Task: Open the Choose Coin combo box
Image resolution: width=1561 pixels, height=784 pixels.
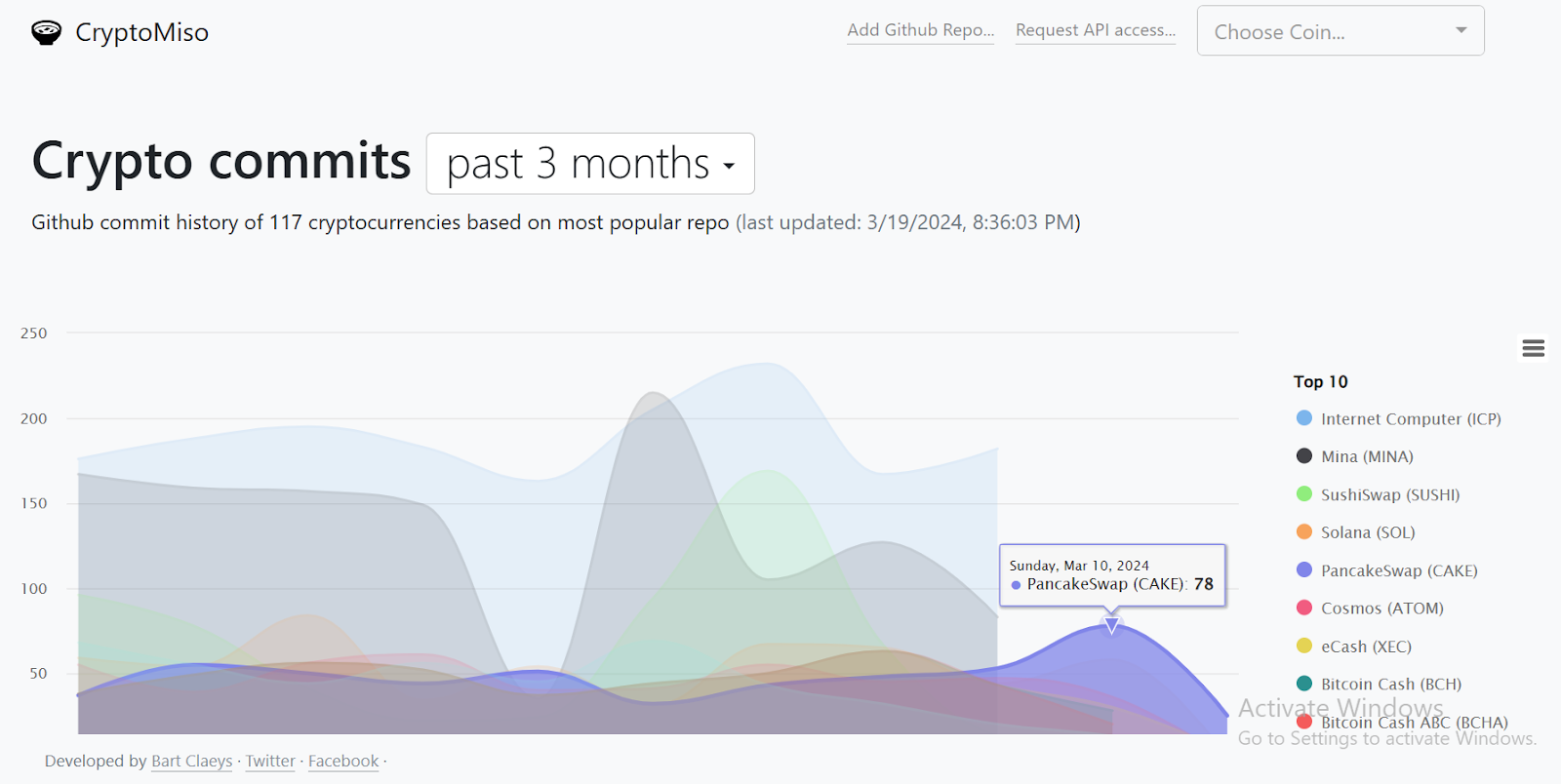Action: click(x=1341, y=31)
